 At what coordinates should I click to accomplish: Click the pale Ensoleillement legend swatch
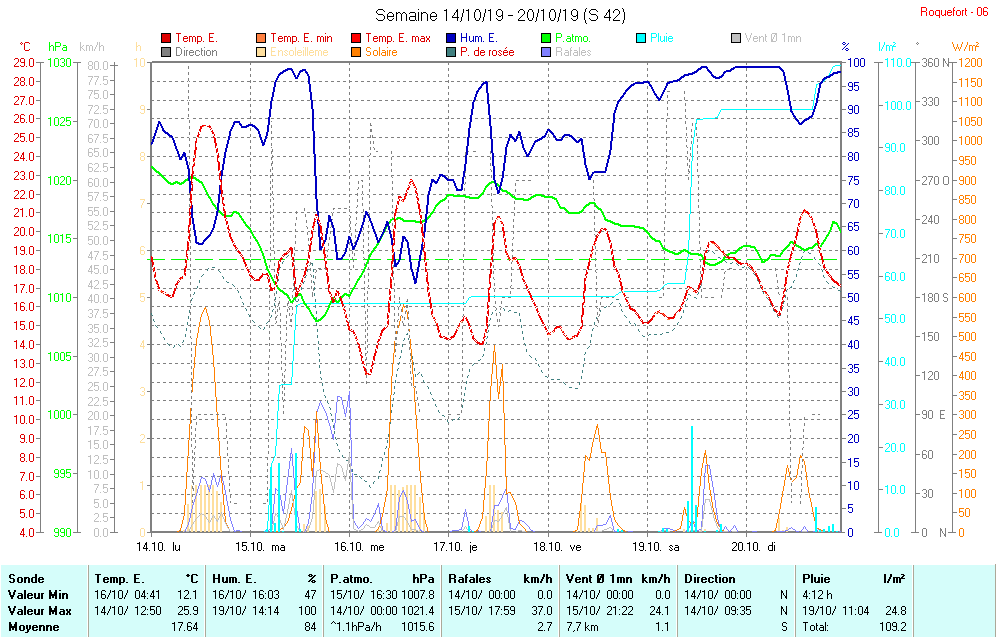(x=261, y=52)
